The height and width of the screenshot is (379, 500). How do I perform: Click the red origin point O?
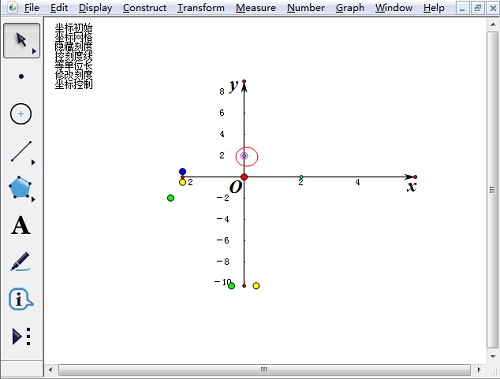[x=244, y=177]
